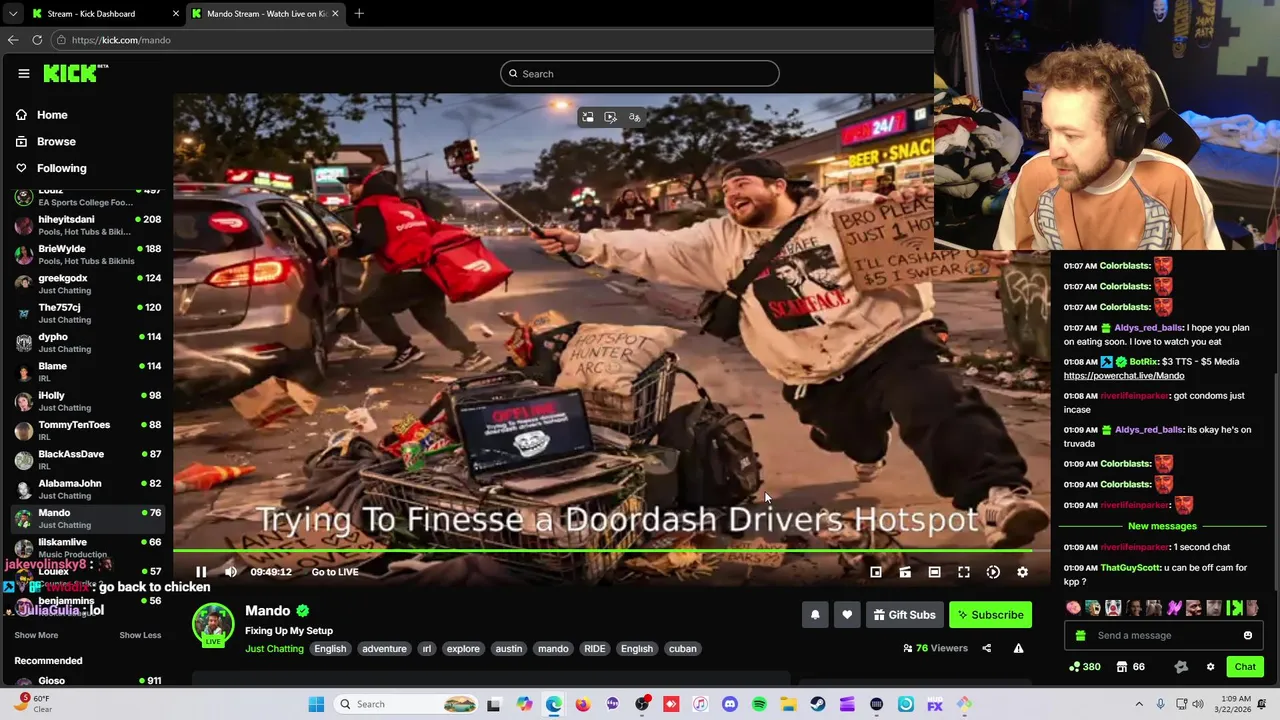Click the gift icon inside message box
The height and width of the screenshot is (720, 1280).
[1080, 635]
